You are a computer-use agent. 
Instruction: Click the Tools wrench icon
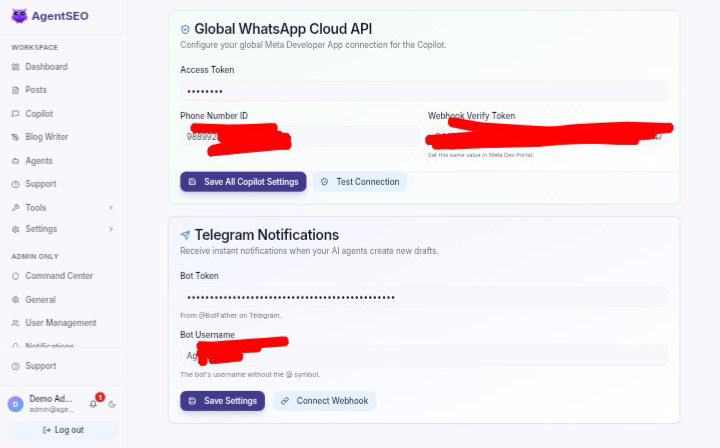point(16,207)
